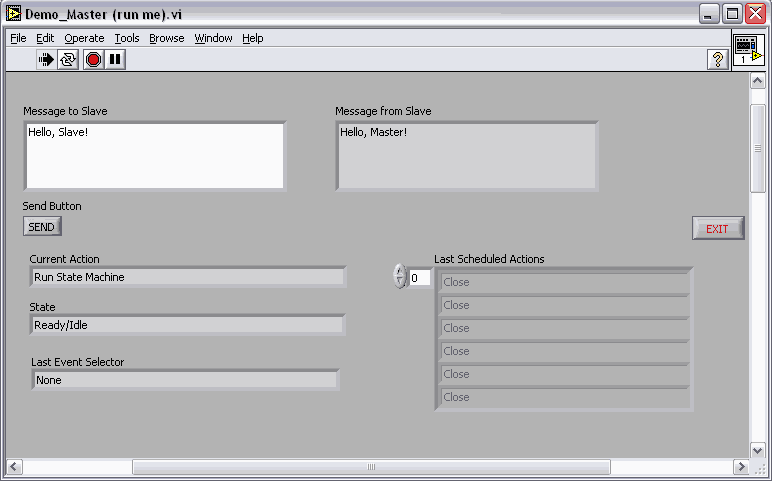Viewport: 772px width, 481px height.
Task: Click the vertical scrollbar down arrow
Action: point(758,449)
